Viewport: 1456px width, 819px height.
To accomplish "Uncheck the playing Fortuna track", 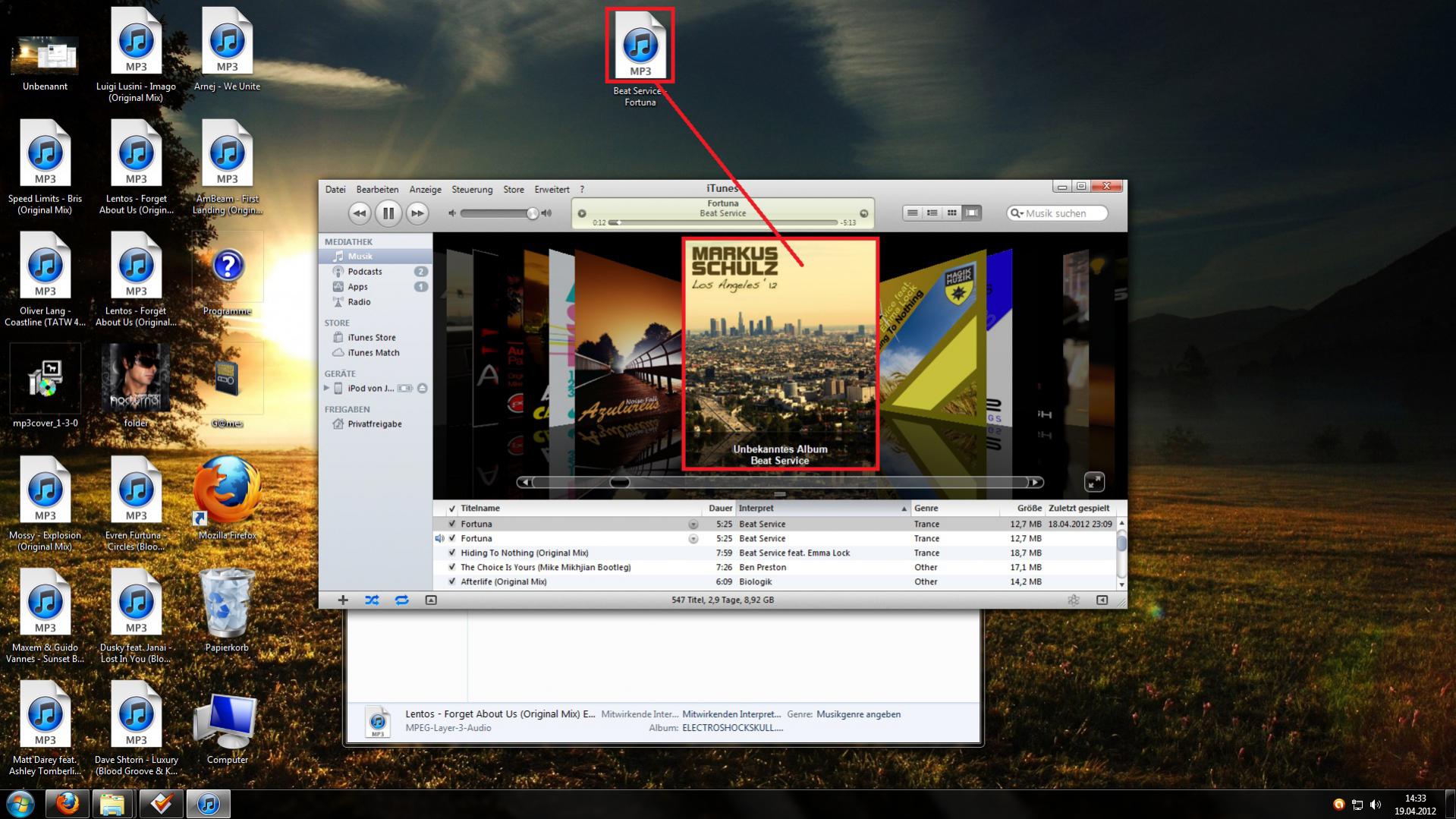I will pyautogui.click(x=452, y=538).
